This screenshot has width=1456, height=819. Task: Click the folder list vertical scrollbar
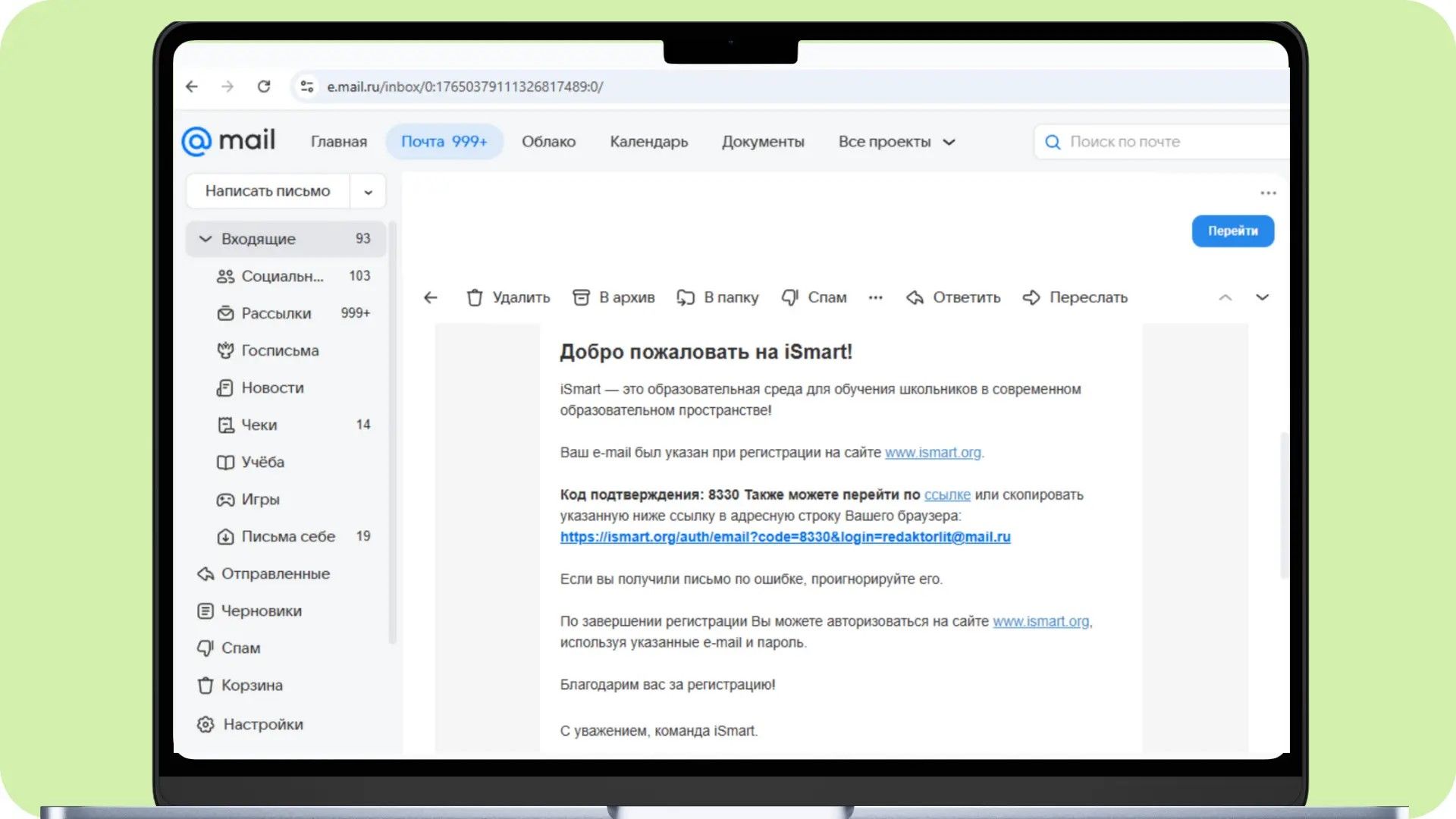click(x=392, y=432)
